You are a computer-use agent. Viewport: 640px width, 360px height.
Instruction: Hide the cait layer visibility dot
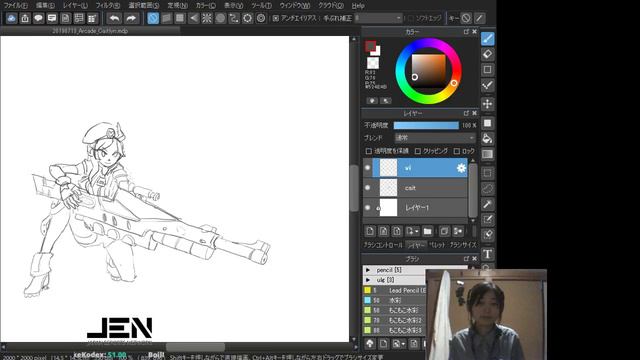click(x=367, y=188)
